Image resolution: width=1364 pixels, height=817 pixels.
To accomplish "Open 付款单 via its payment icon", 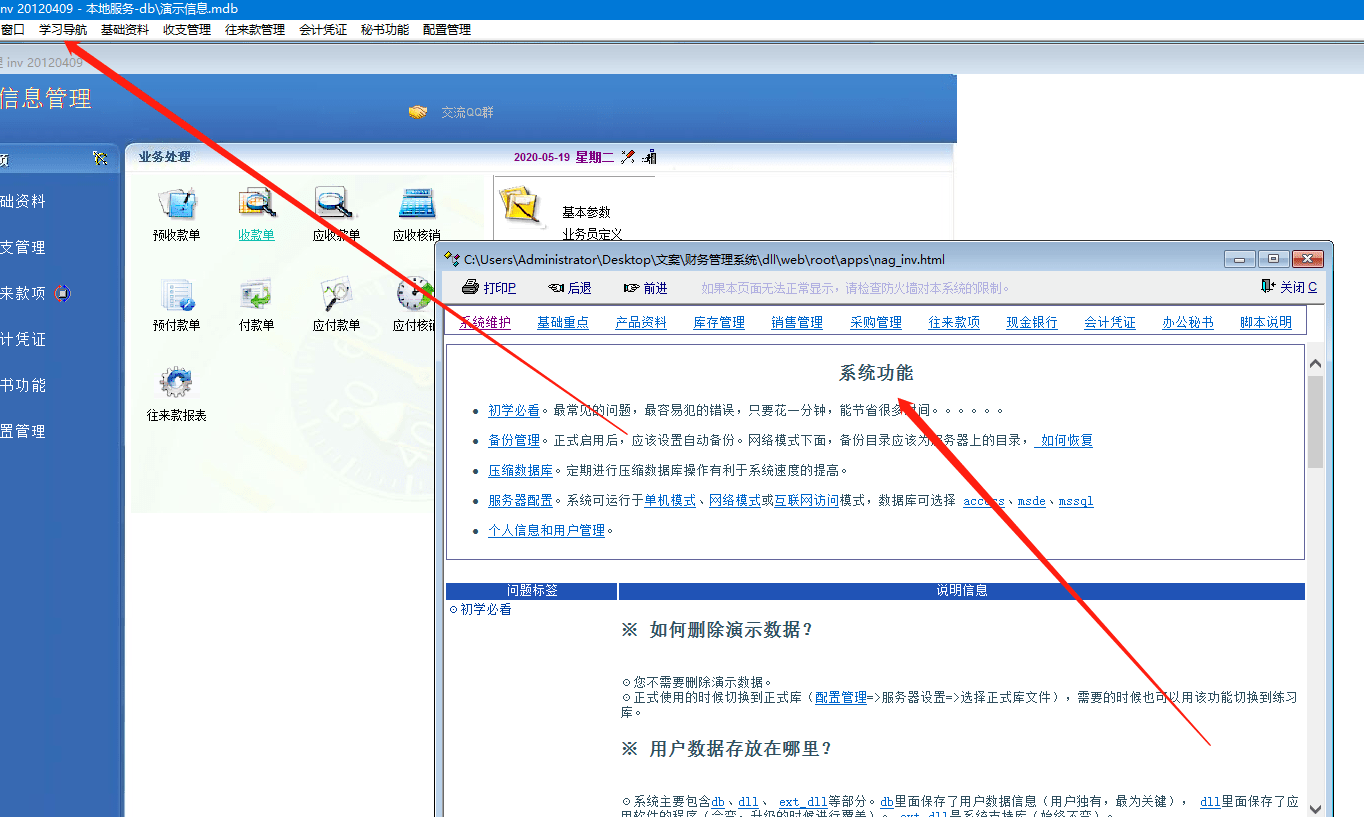I will [x=257, y=291].
